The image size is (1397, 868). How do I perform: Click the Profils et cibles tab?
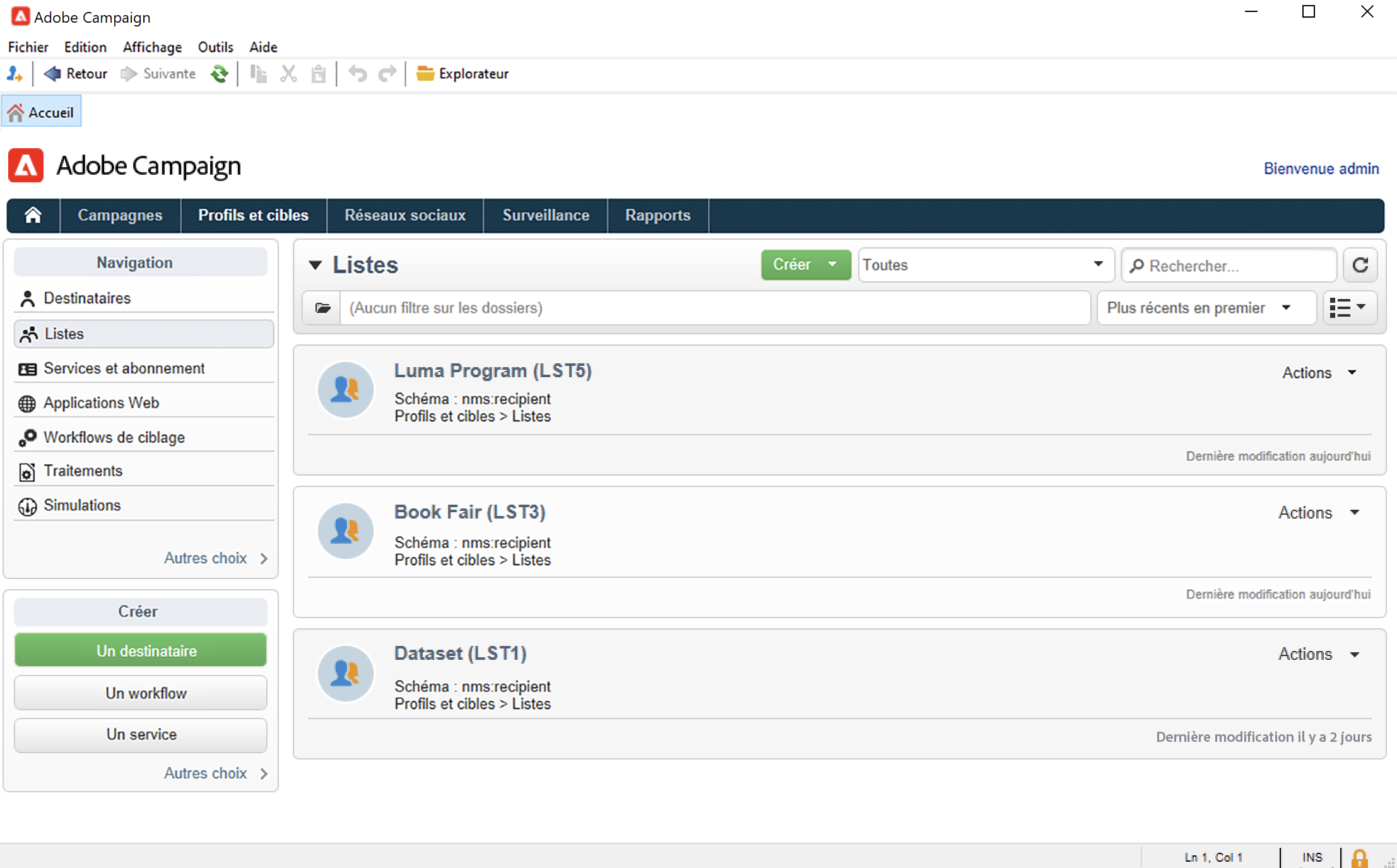coord(254,215)
